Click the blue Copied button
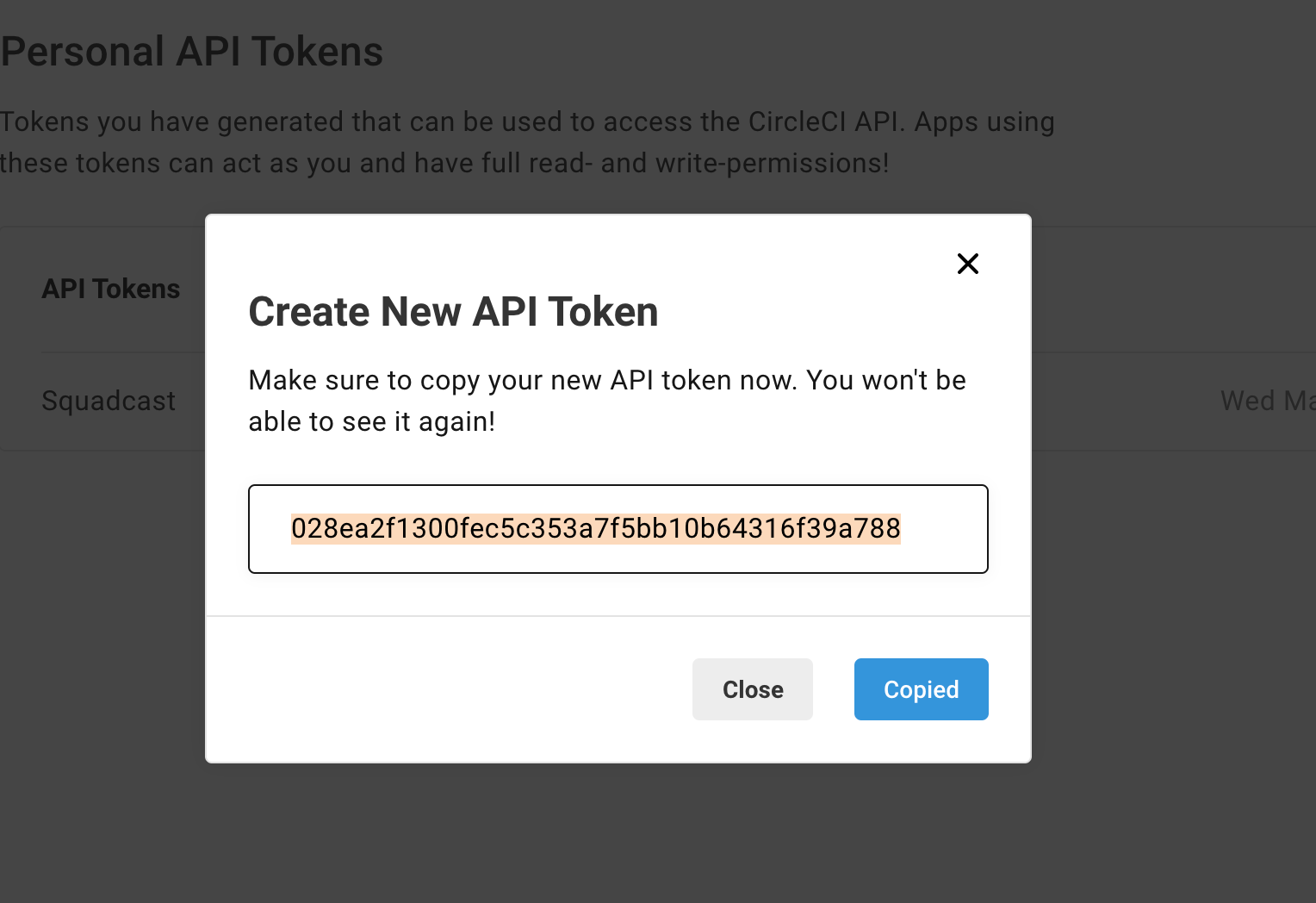1316x903 pixels. pos(922,689)
